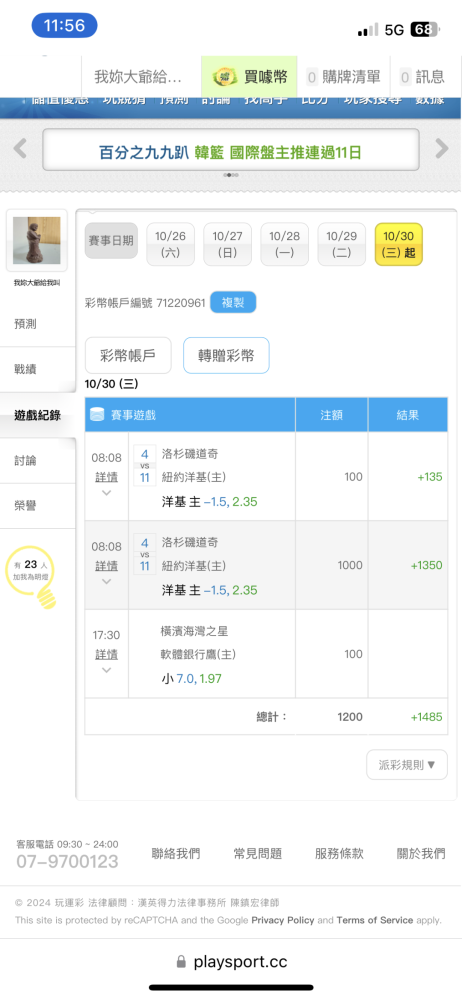The width and height of the screenshot is (462, 1000).
Task: Select the 10/26 (六) date tab
Action: [170, 244]
